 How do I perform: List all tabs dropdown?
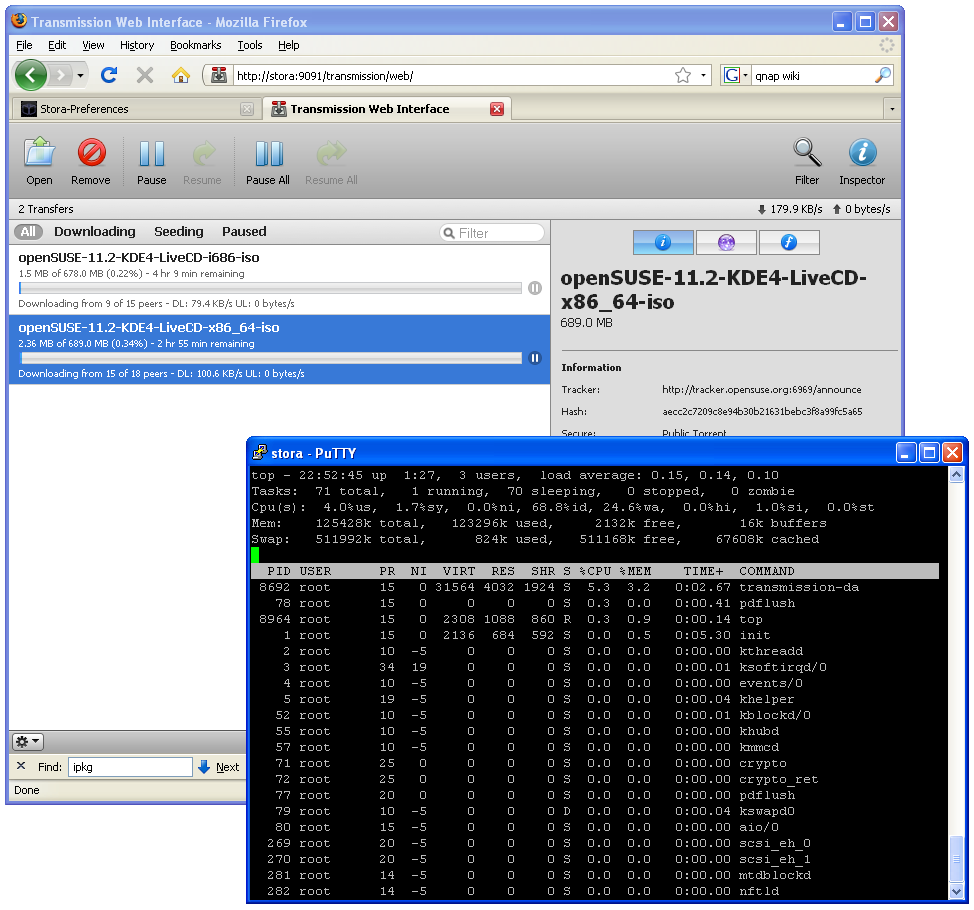point(892,109)
